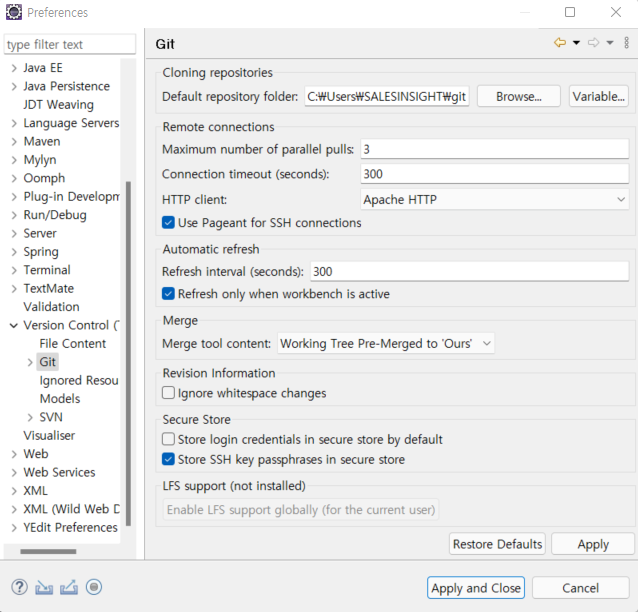This screenshot has width=638, height=612.
Task: Open the forward history dropdown arrow
Action: tap(610, 43)
